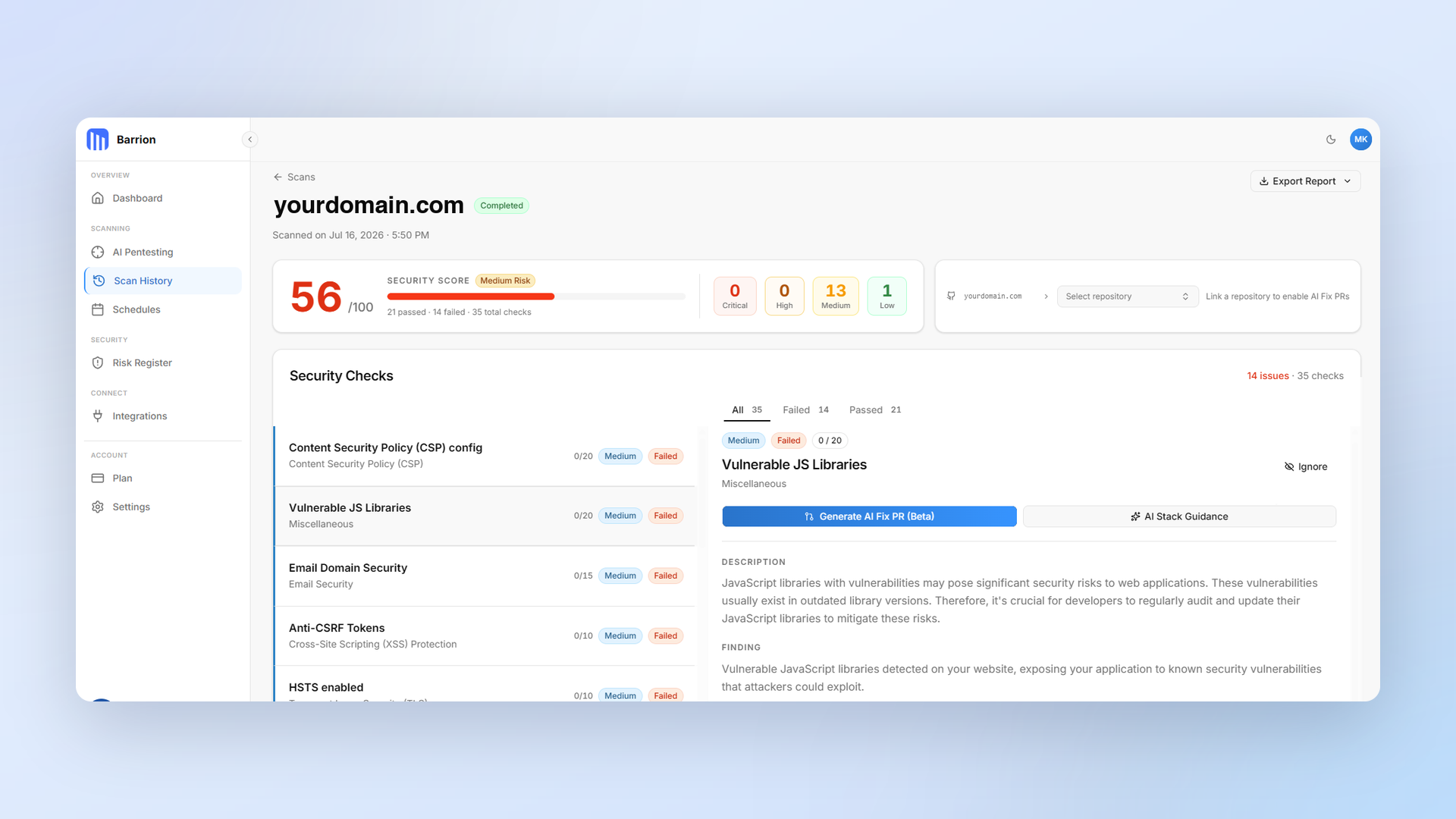This screenshot has width=1456, height=819.
Task: Click the High severity count card
Action: pos(784,296)
